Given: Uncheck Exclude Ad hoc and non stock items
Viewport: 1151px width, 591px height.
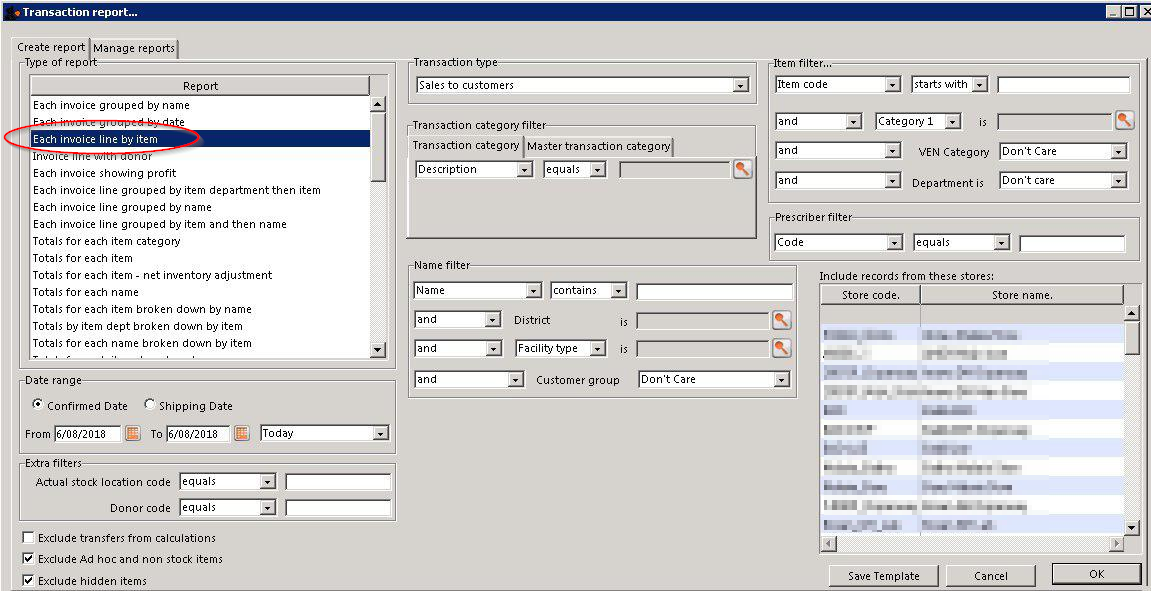Looking at the screenshot, I should pyautogui.click(x=28, y=559).
